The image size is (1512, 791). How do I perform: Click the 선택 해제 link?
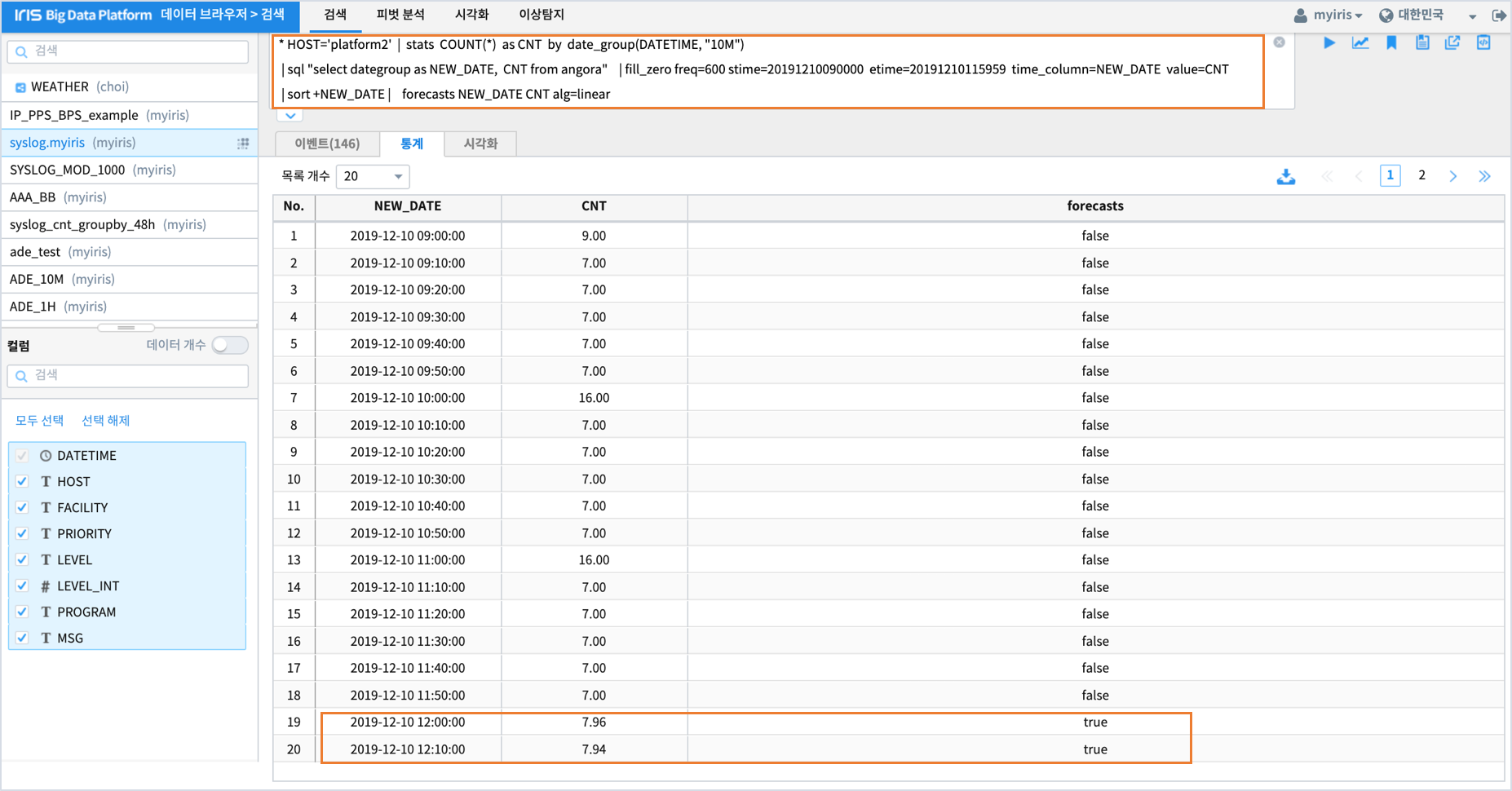[x=105, y=421]
